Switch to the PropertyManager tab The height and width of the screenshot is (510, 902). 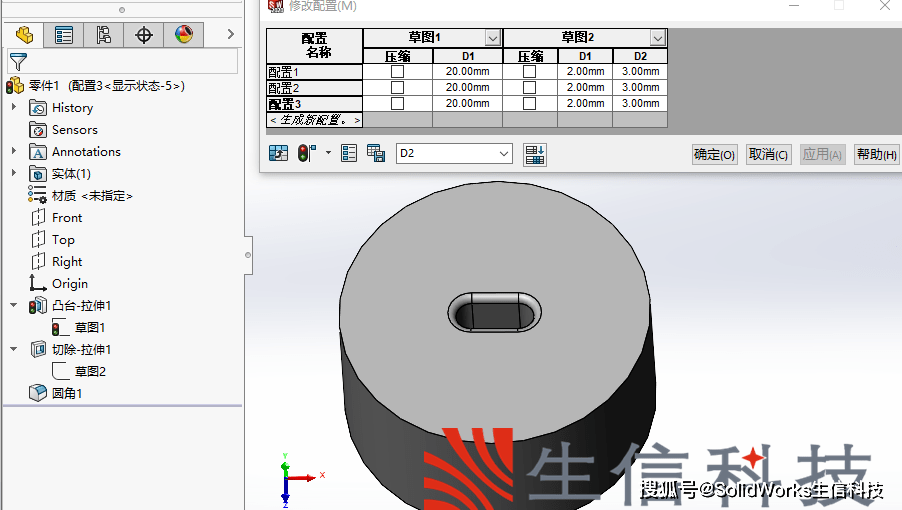(64, 35)
